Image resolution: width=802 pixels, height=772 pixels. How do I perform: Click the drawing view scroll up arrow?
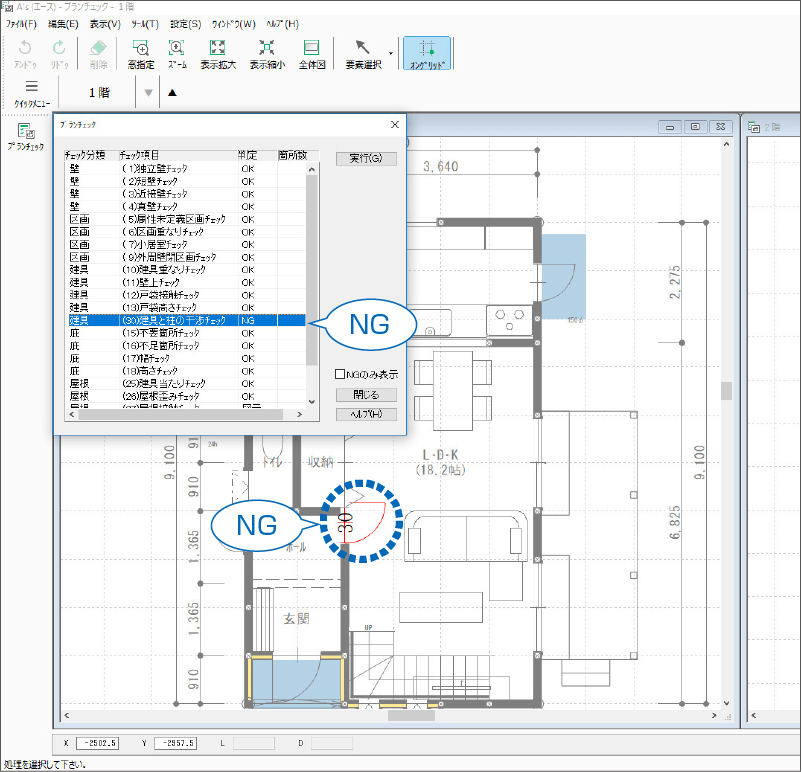pyautogui.click(x=726, y=145)
